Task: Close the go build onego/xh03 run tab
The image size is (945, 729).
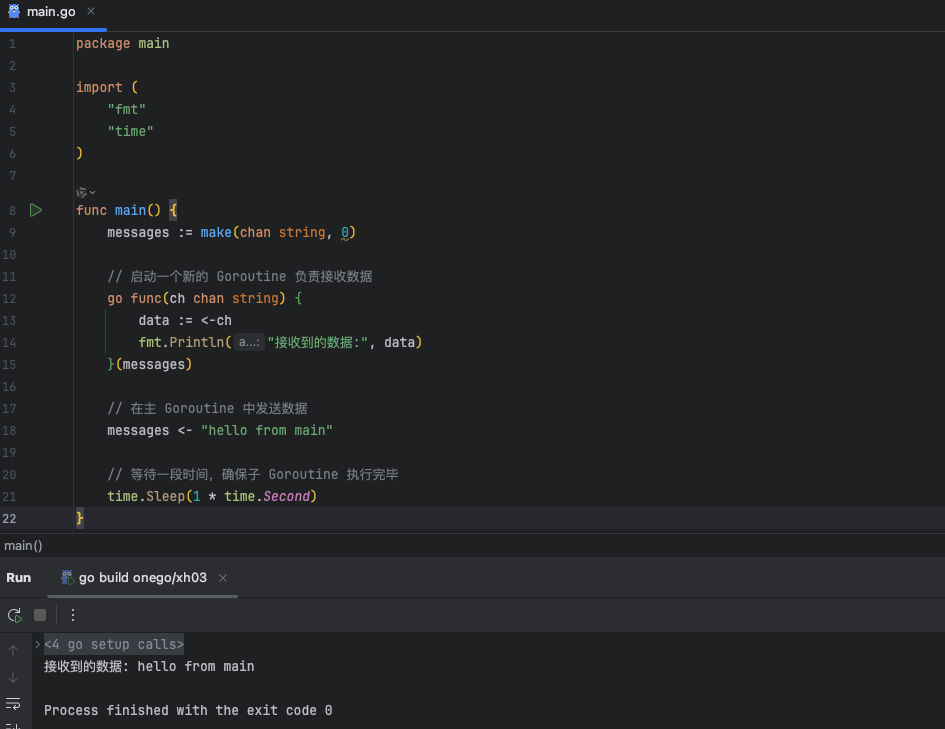Action: click(223, 578)
